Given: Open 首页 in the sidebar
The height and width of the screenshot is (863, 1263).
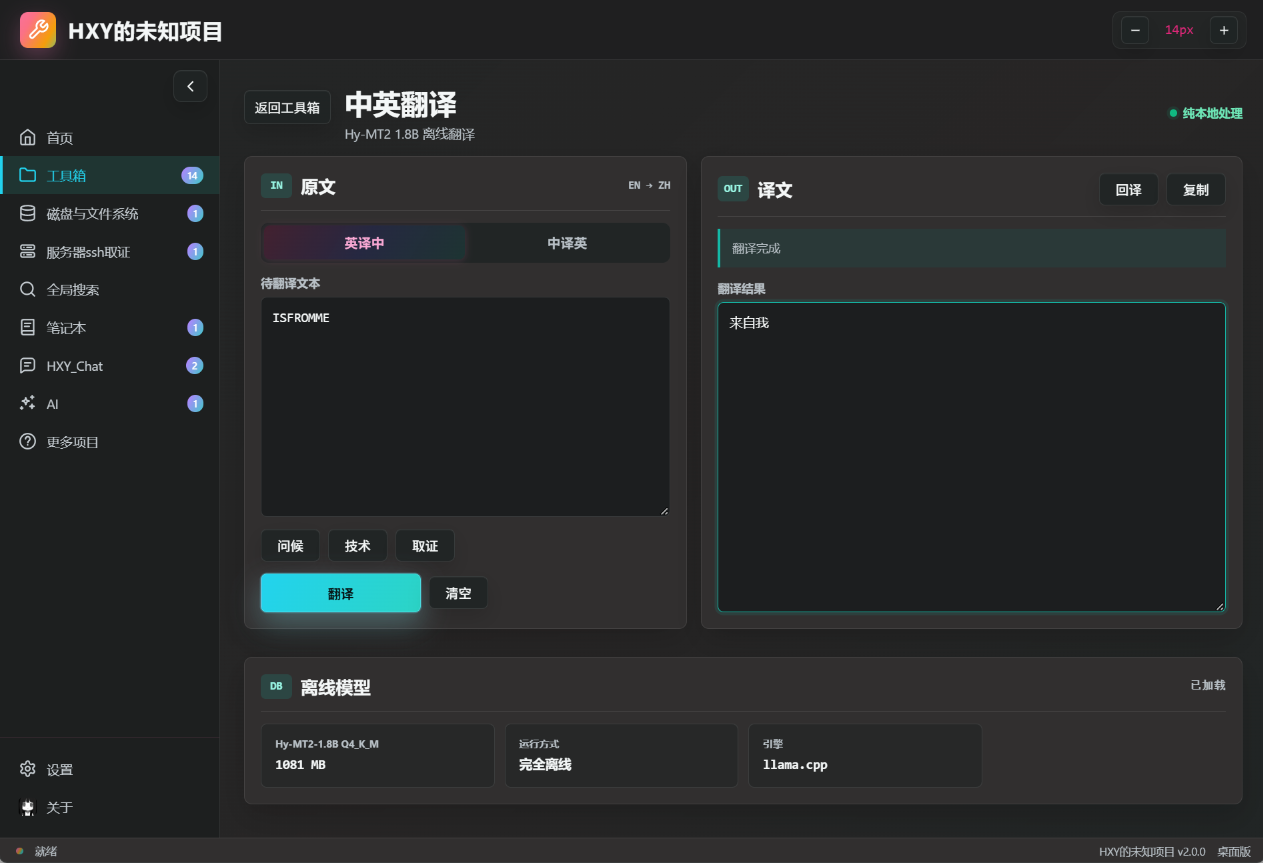Looking at the screenshot, I should pyautogui.click(x=110, y=137).
